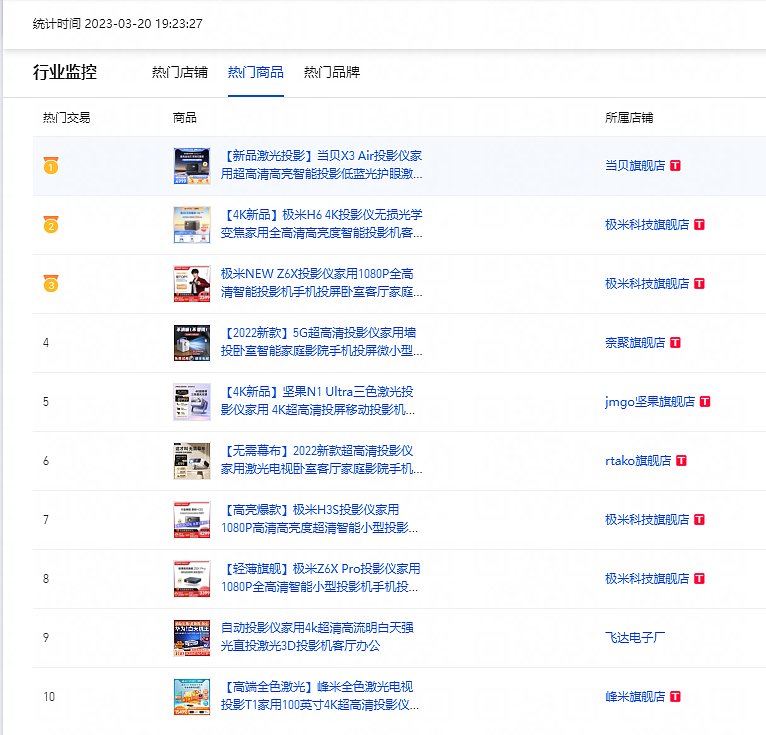Open the 【轻薄旗舰】极米Z6X Pro link

(x=320, y=578)
